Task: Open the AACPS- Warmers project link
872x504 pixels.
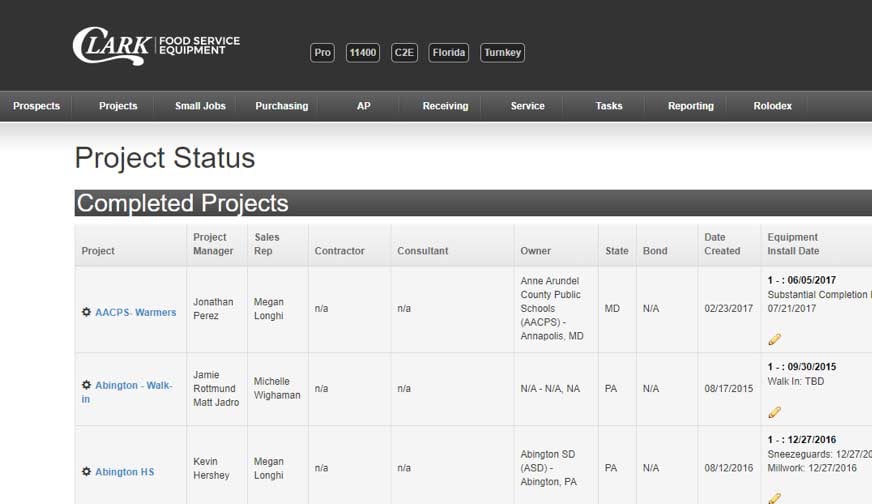Action: [x=135, y=313]
